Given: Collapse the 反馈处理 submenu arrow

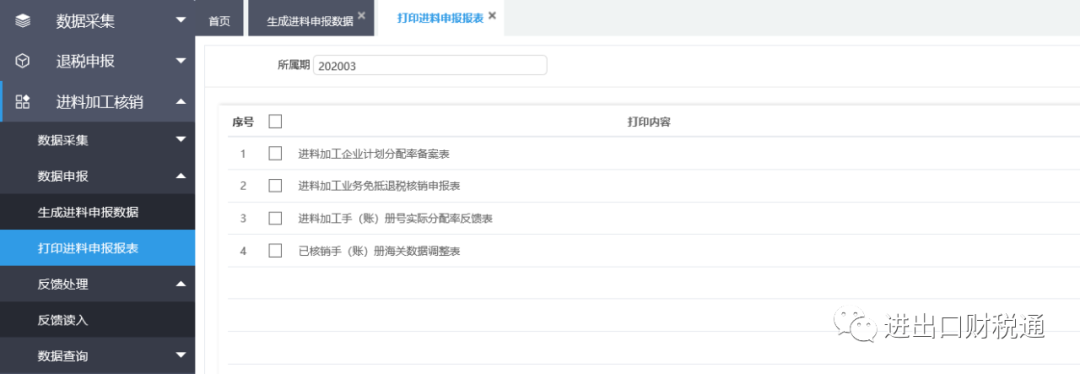Looking at the screenshot, I should [181, 284].
